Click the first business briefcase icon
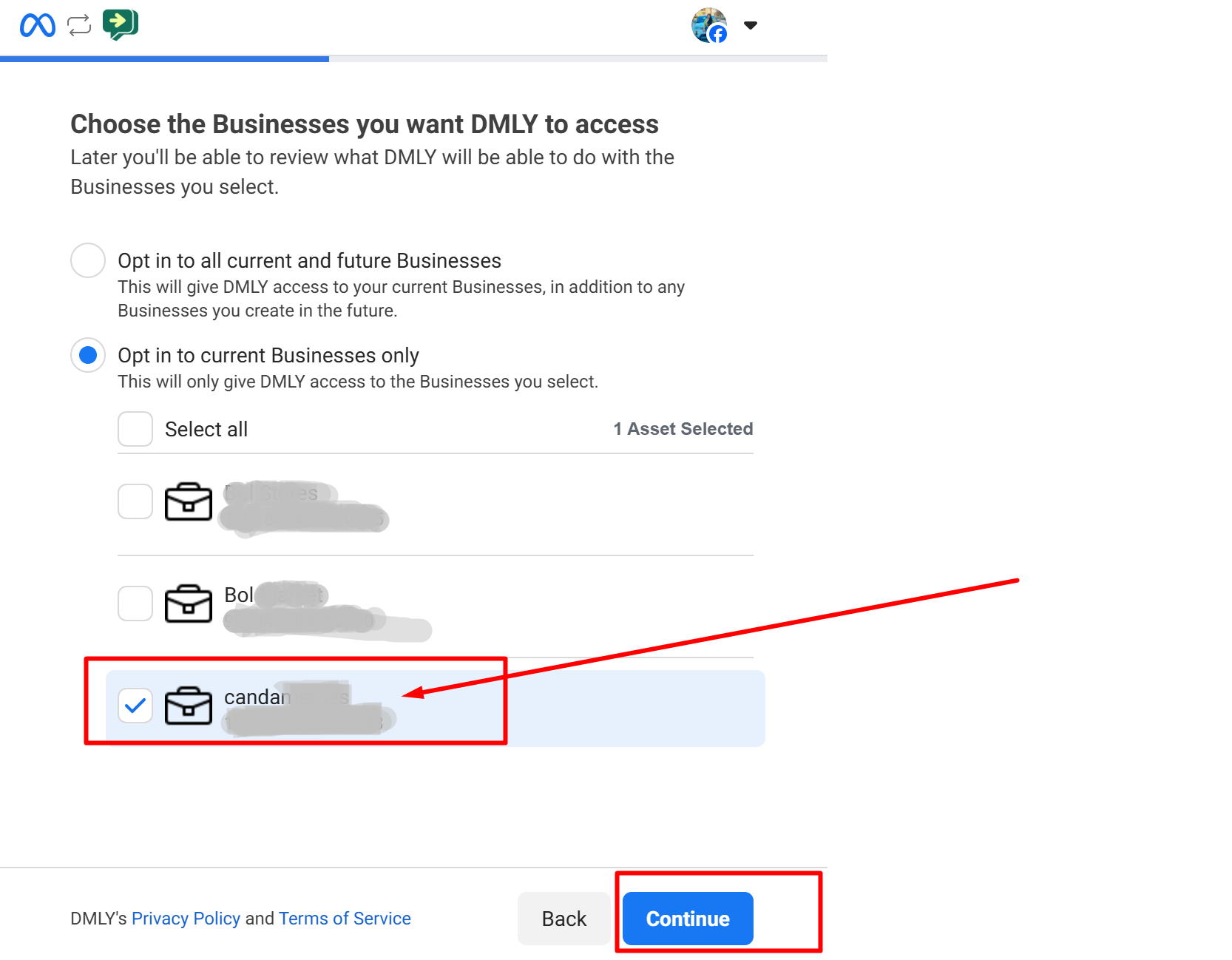This screenshot has height=960, width=1232. click(188, 502)
